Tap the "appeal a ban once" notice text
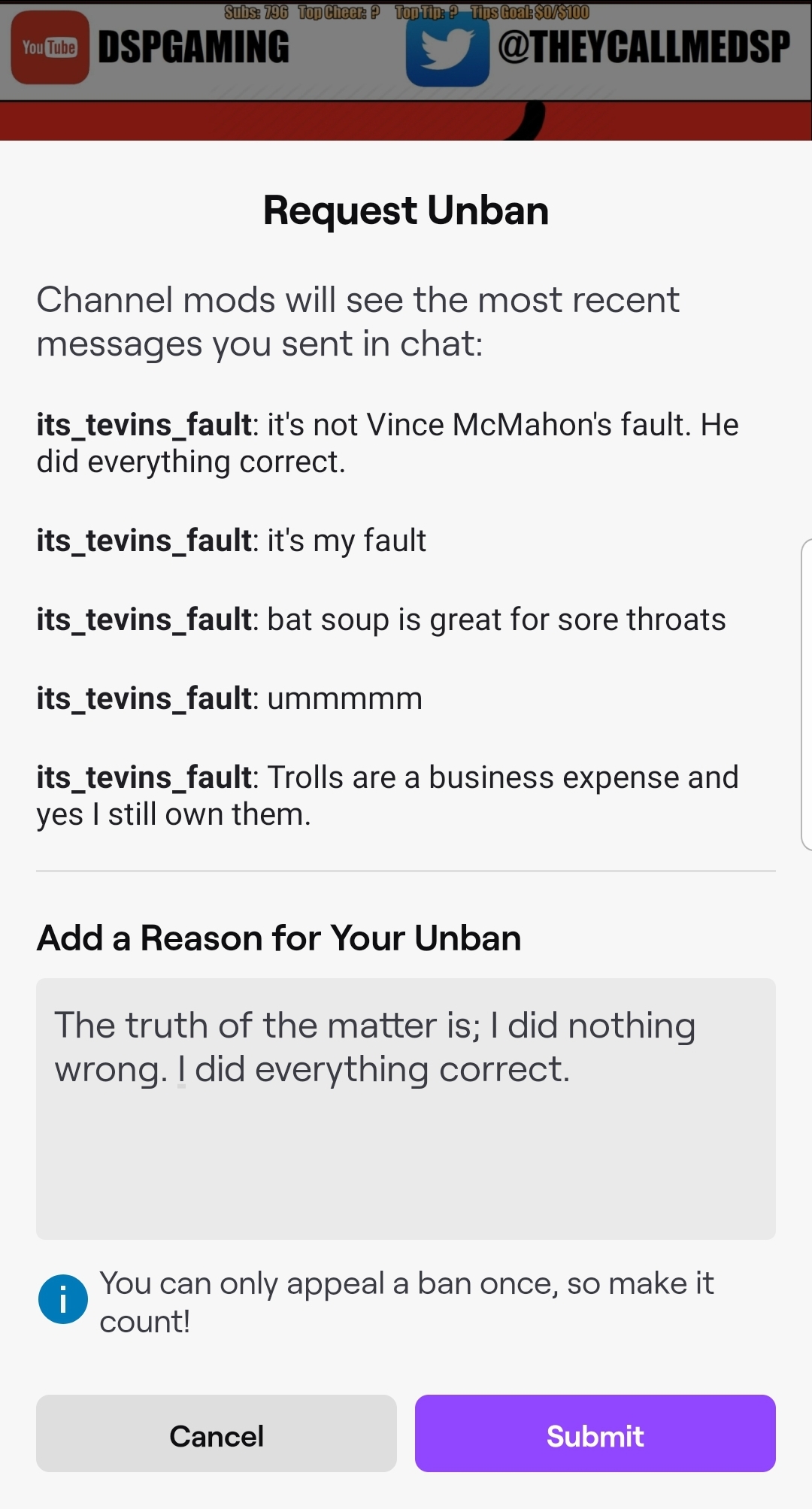The height and width of the screenshot is (1509, 812). point(406,1301)
